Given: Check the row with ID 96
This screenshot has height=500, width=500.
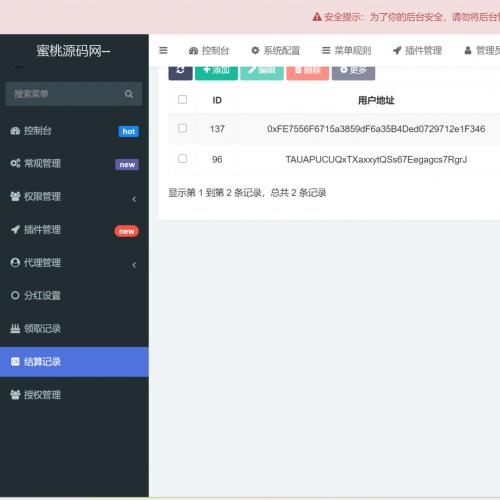Looking at the screenshot, I should [x=182, y=158].
